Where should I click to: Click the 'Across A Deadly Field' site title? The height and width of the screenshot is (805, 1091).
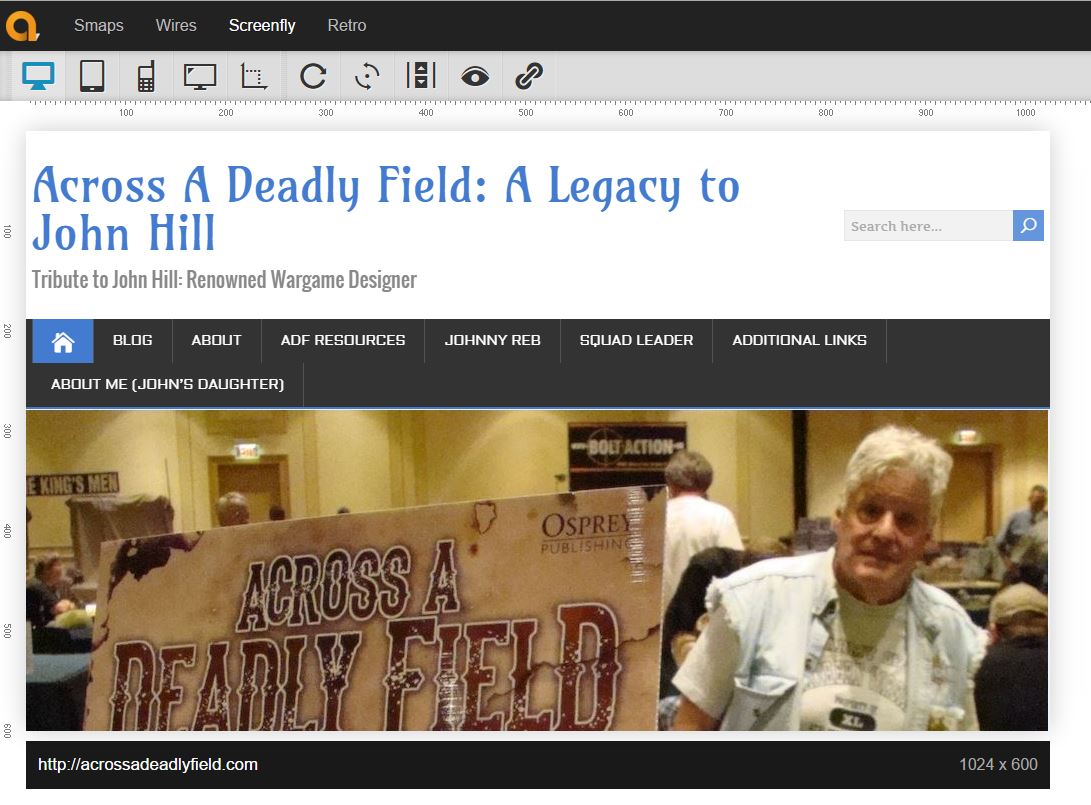[386, 208]
